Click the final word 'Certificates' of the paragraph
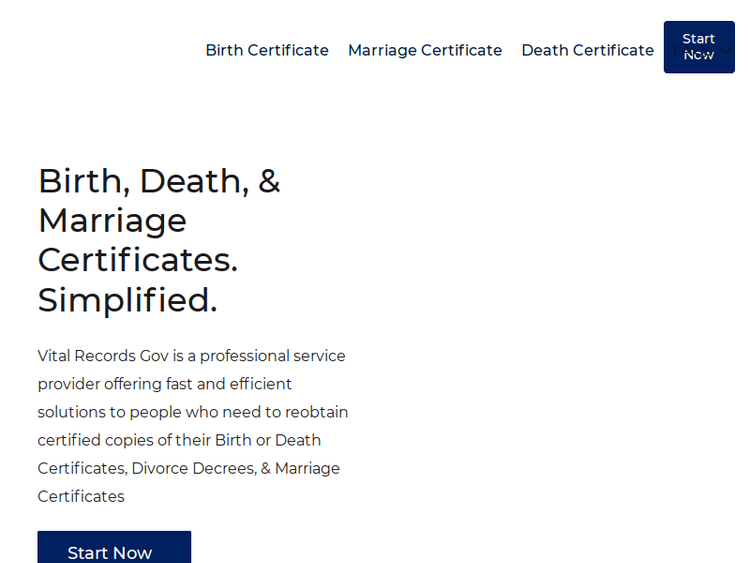 [x=81, y=496]
